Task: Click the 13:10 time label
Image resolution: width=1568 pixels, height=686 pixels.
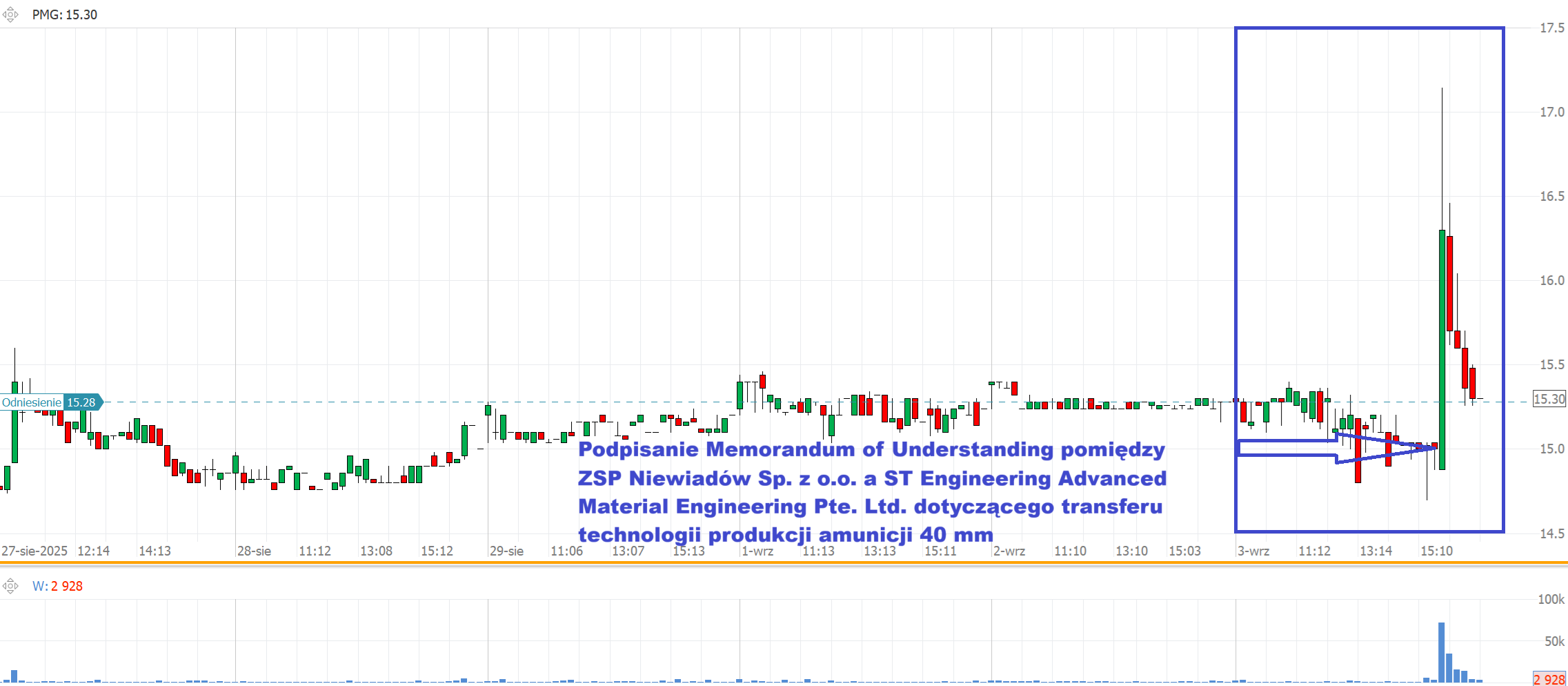Action: pyautogui.click(x=1131, y=551)
